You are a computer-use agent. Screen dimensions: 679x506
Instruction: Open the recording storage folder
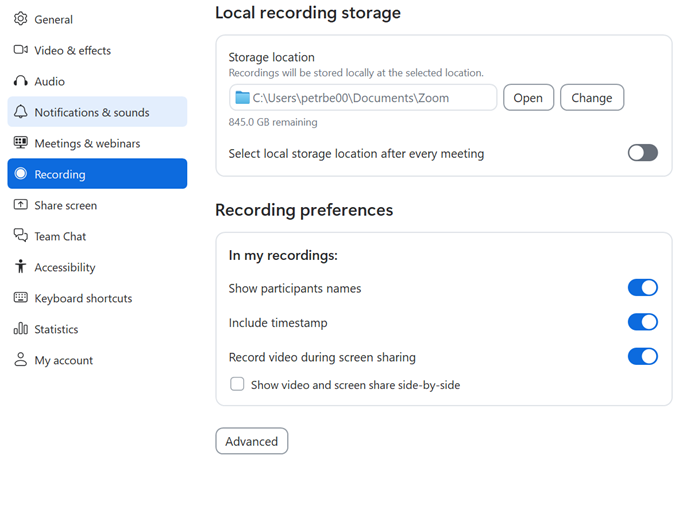tap(527, 97)
